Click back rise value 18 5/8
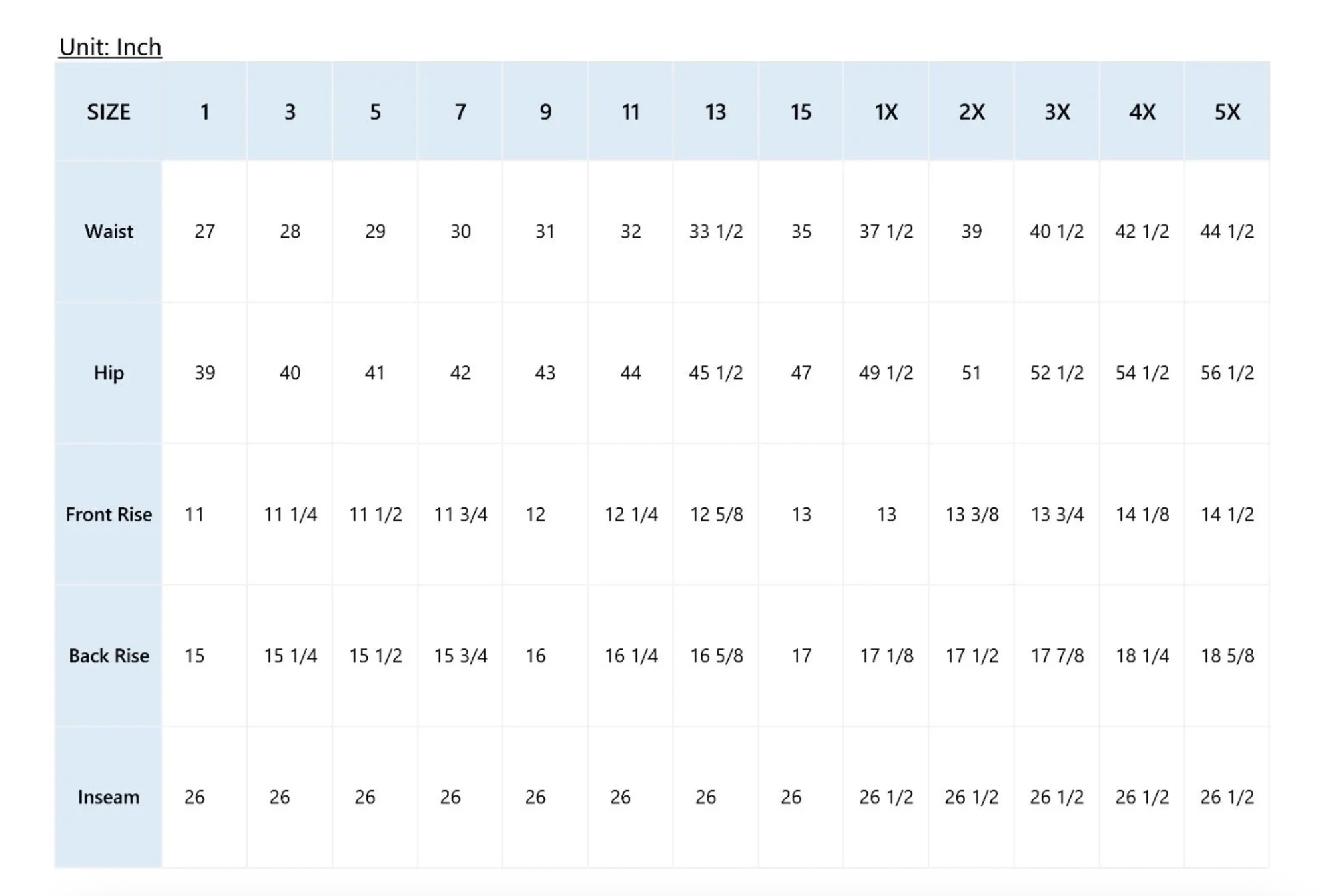 click(1227, 656)
